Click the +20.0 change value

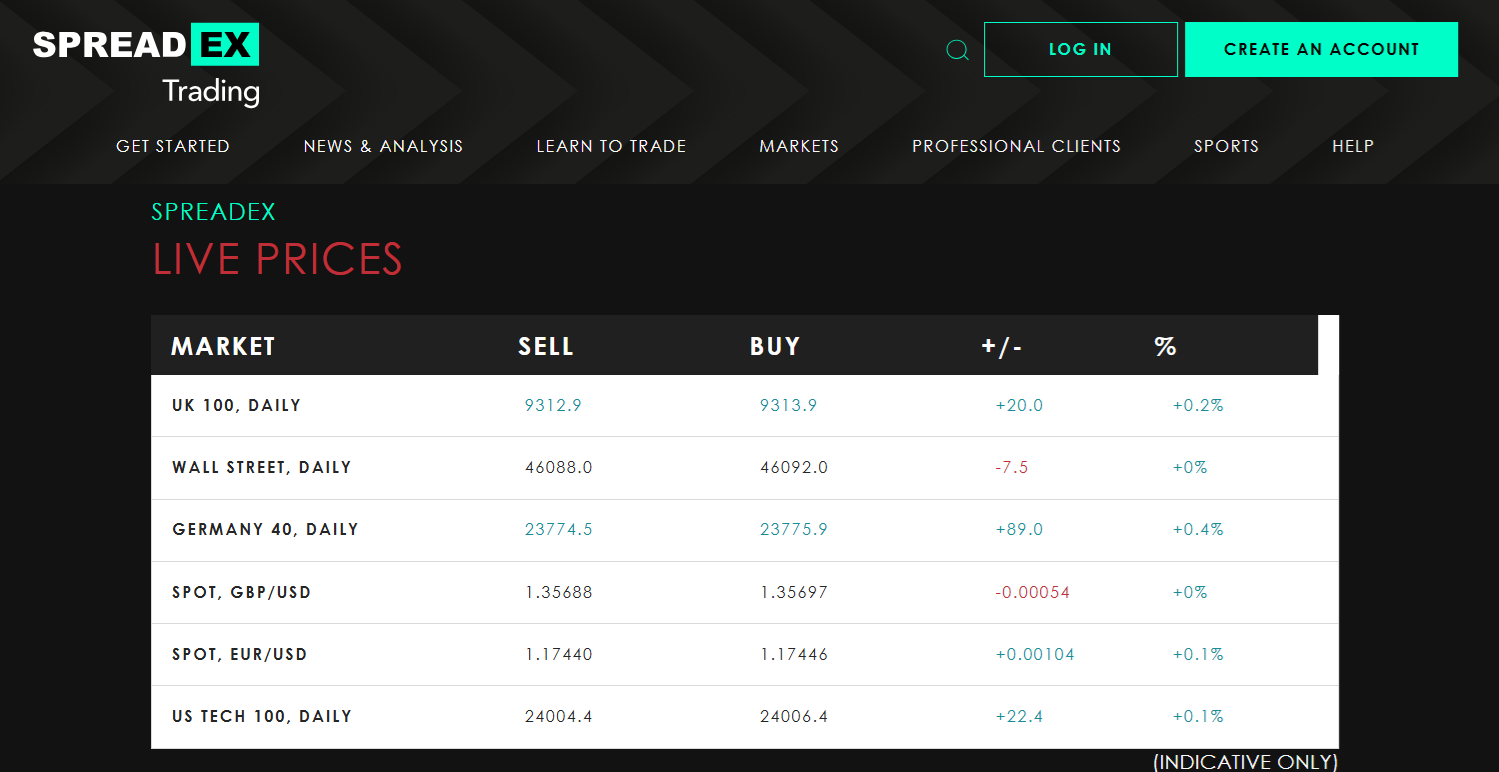[1019, 406]
